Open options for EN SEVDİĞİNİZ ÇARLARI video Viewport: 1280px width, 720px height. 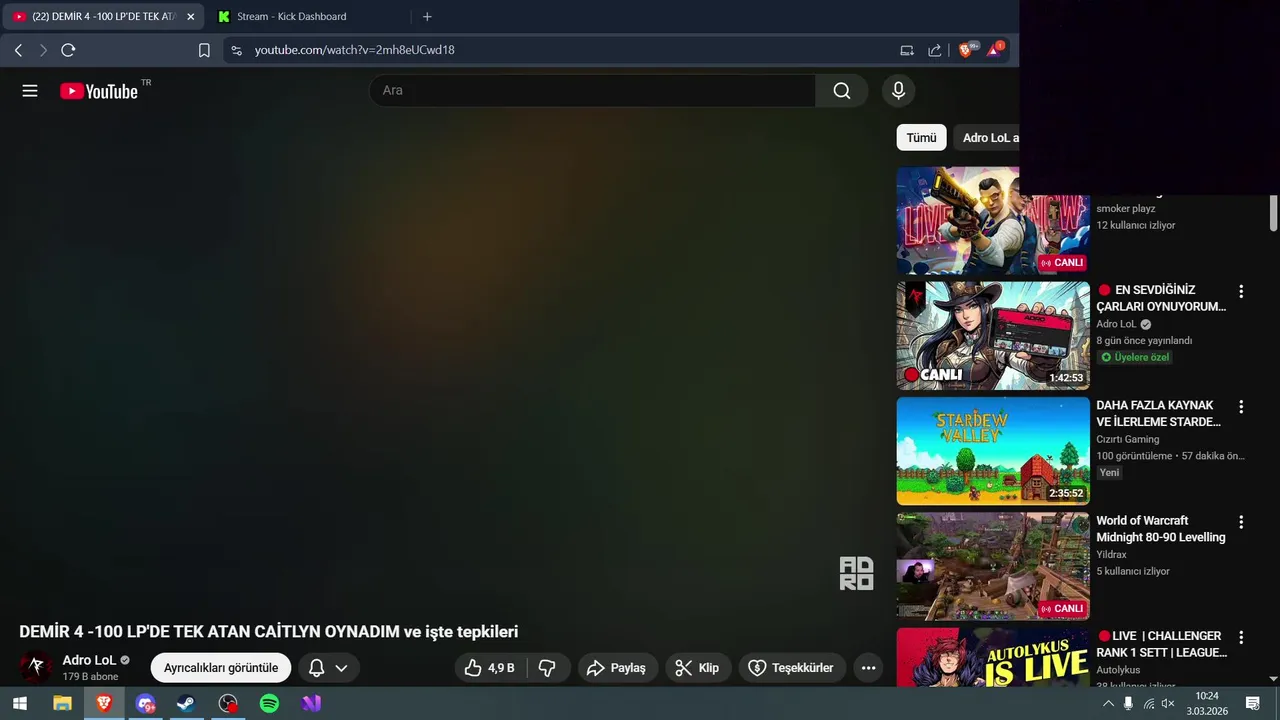click(1241, 292)
